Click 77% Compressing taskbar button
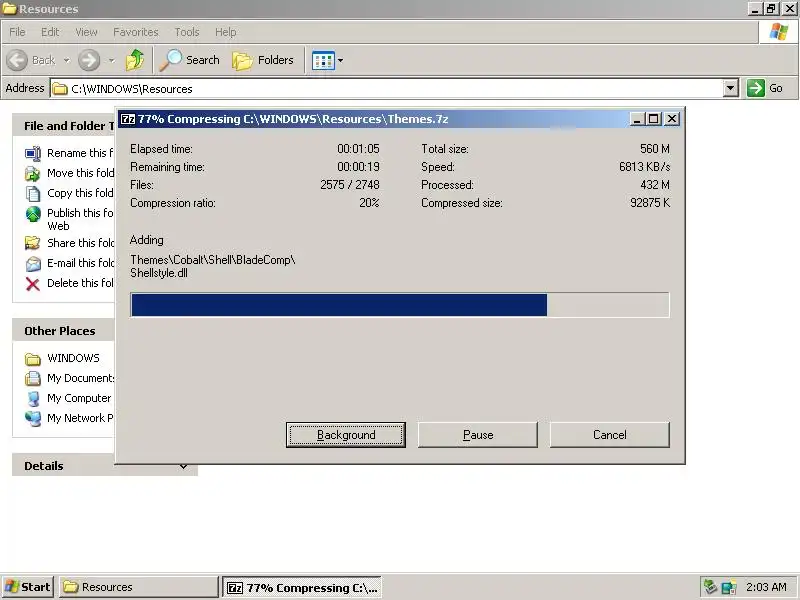Viewport: 800px width, 600px height. coord(302,587)
